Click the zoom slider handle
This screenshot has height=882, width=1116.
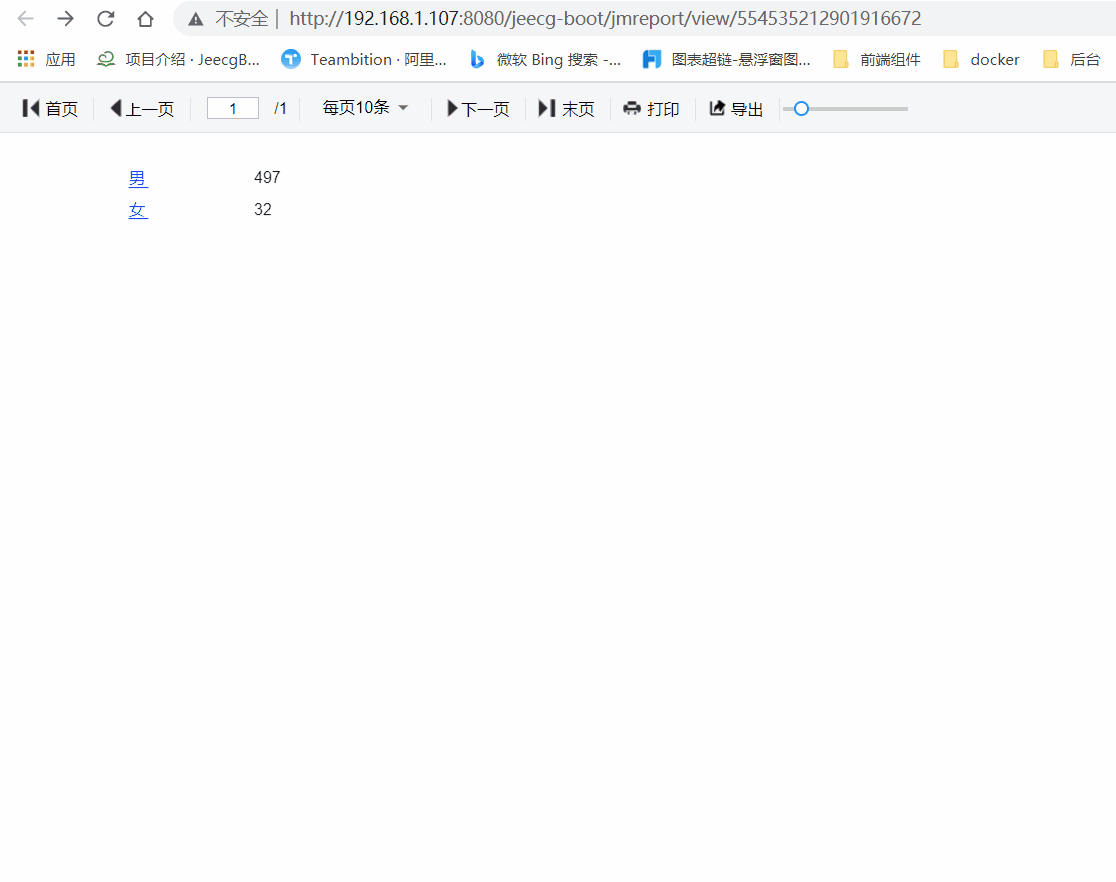pos(801,109)
